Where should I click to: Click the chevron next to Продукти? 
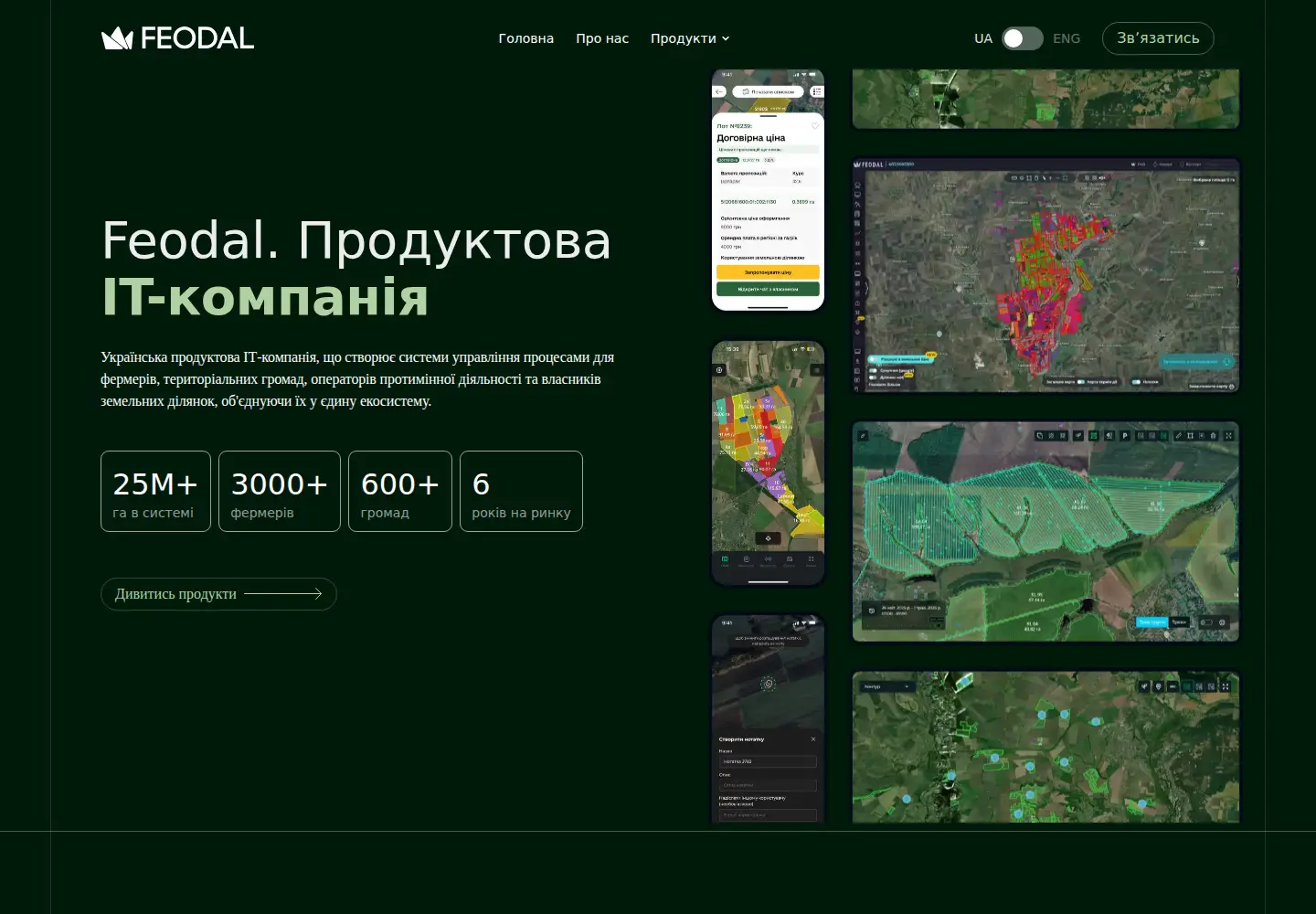click(x=726, y=38)
